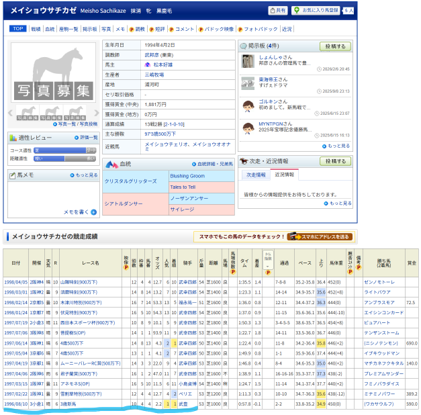Switch to the 近況情報 sub-tab
Image resolution: width=421 pixels, height=415 pixels.
pos(284,175)
